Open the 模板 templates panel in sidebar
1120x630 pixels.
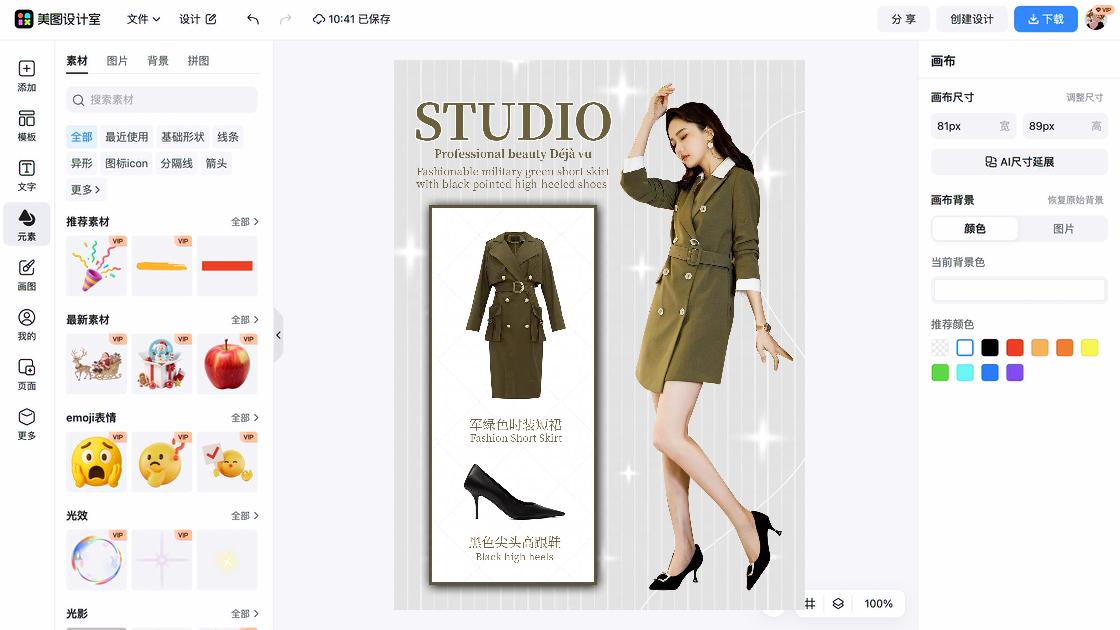(26, 126)
